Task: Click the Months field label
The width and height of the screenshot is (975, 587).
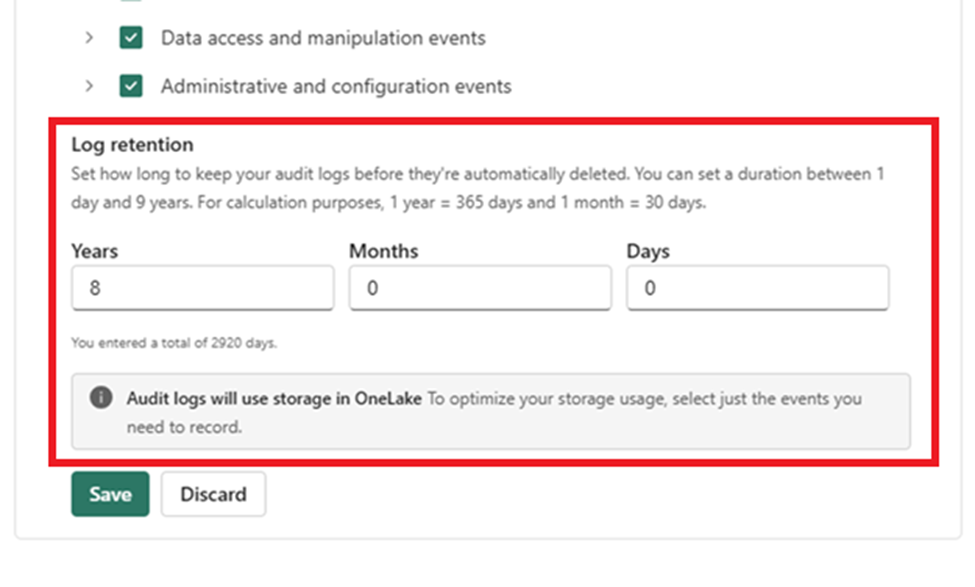Action: (x=384, y=251)
